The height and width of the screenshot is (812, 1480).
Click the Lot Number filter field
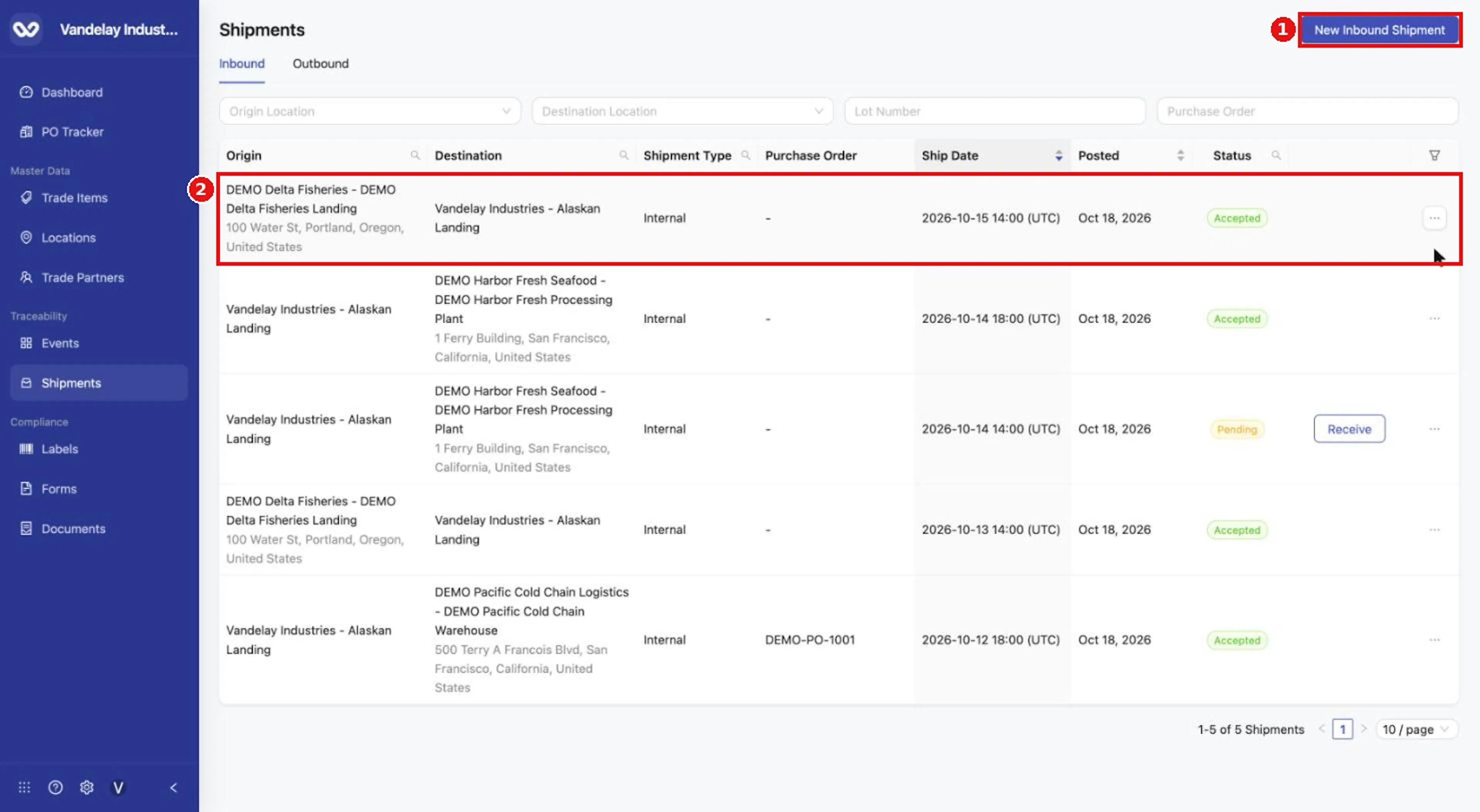tap(994, 111)
